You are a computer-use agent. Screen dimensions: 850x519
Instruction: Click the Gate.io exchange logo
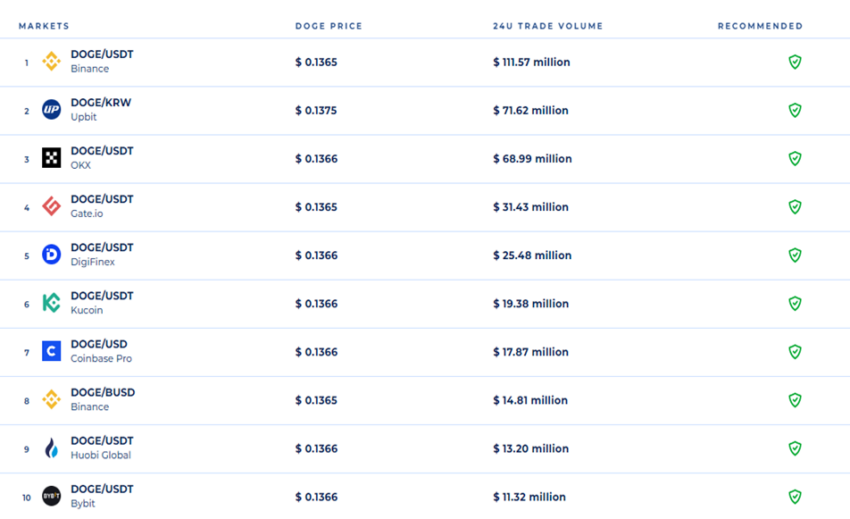pyautogui.click(x=51, y=207)
